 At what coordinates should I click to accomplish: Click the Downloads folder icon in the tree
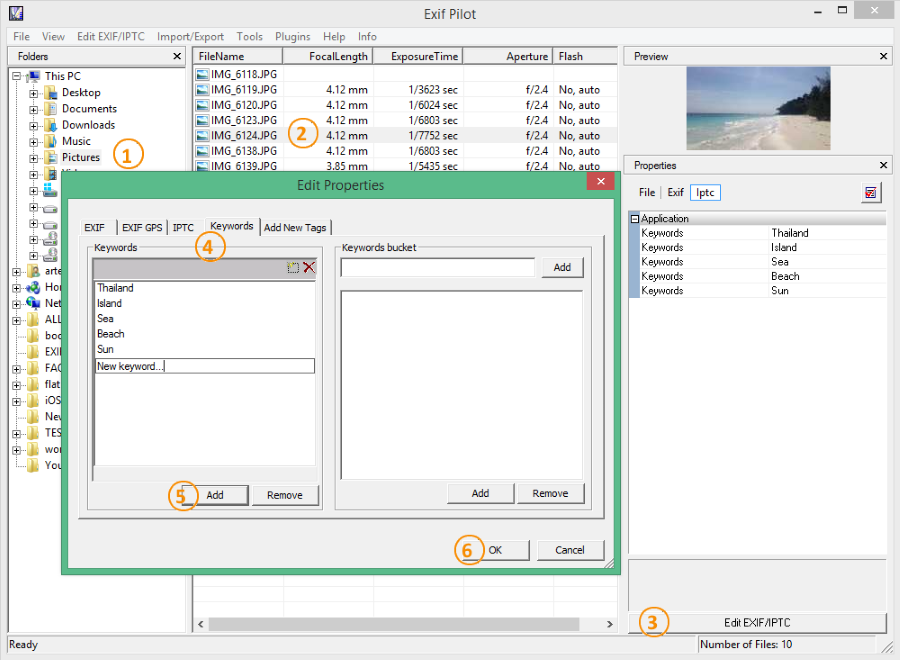click(x=51, y=125)
